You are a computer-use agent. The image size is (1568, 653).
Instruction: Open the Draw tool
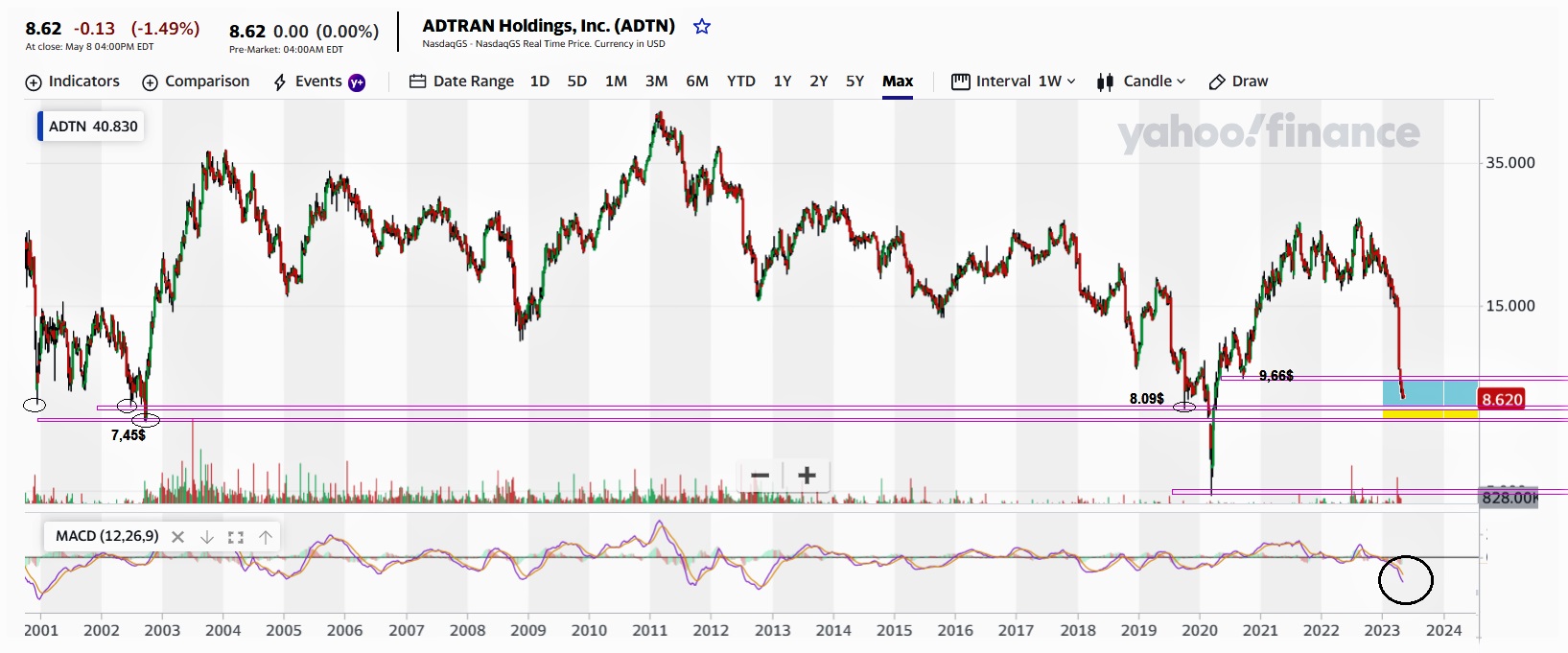click(1238, 82)
